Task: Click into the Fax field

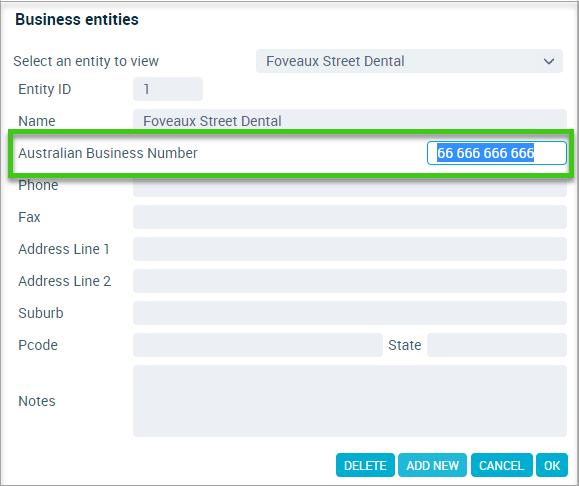Action: pos(350,217)
